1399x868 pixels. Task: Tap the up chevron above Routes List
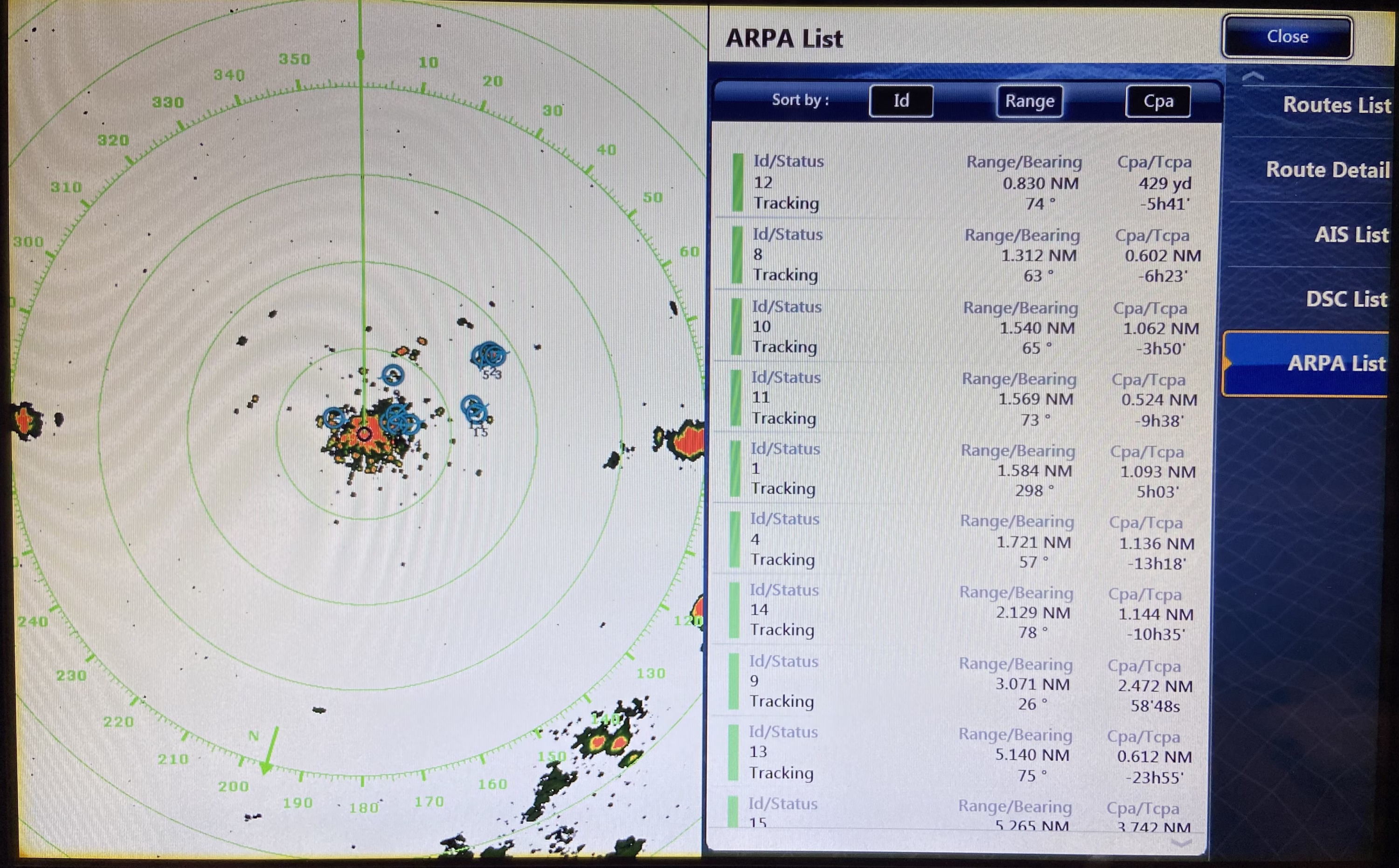[1253, 76]
